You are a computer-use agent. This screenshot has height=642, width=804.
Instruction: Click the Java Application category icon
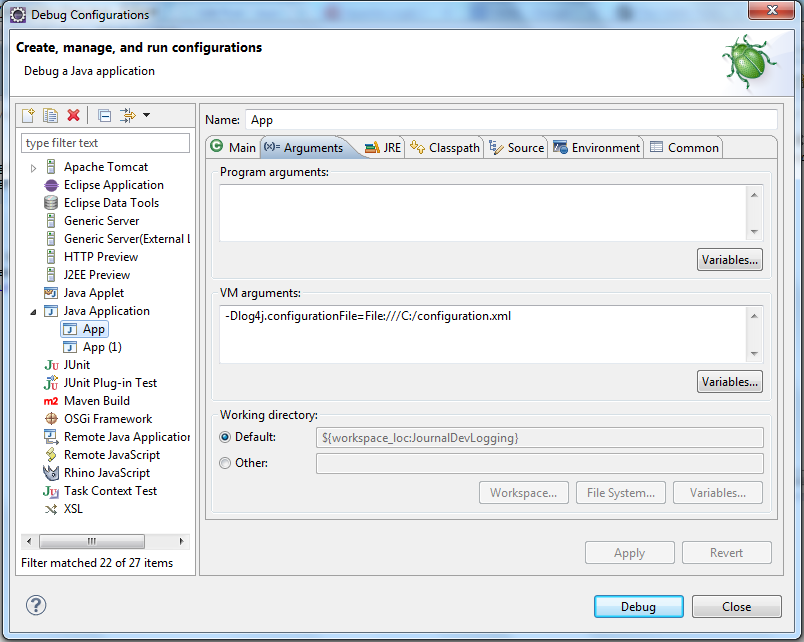pos(51,311)
